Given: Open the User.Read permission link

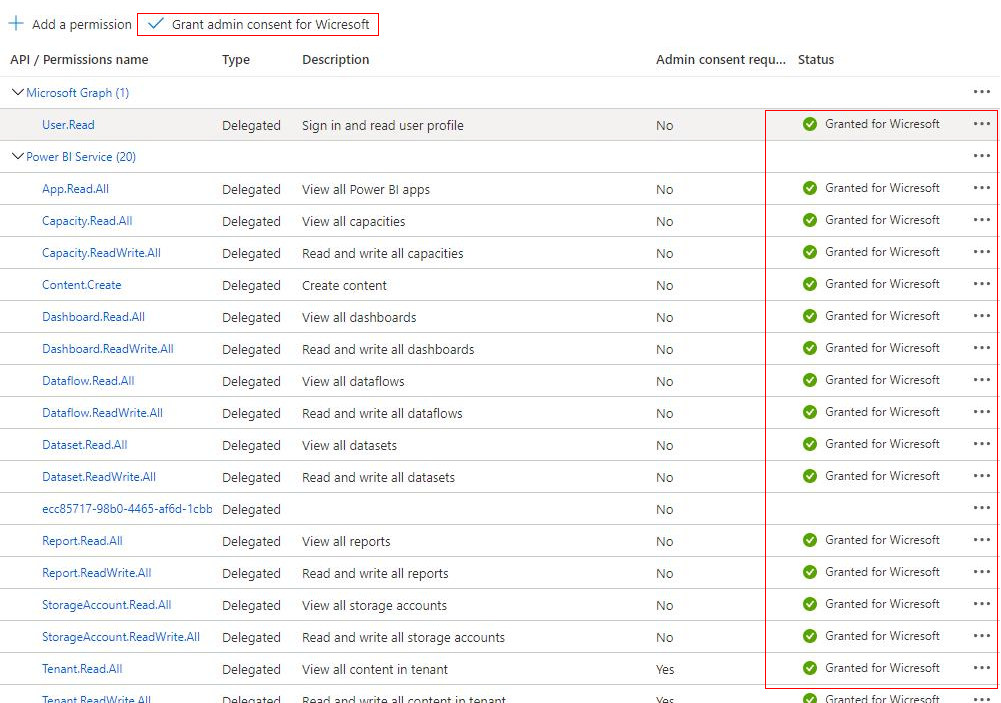Looking at the screenshot, I should (68, 125).
